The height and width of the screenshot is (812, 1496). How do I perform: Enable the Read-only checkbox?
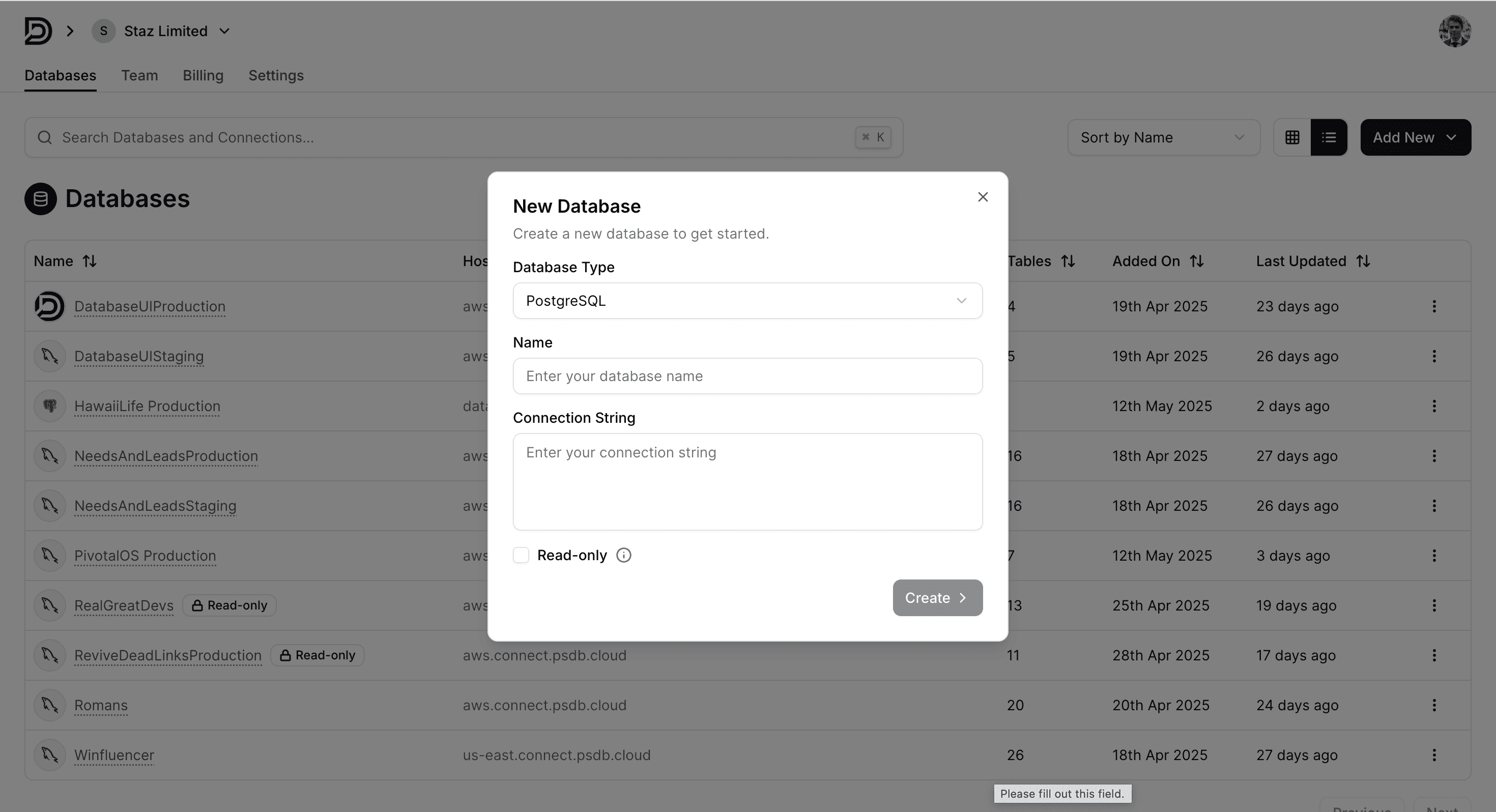pos(521,555)
